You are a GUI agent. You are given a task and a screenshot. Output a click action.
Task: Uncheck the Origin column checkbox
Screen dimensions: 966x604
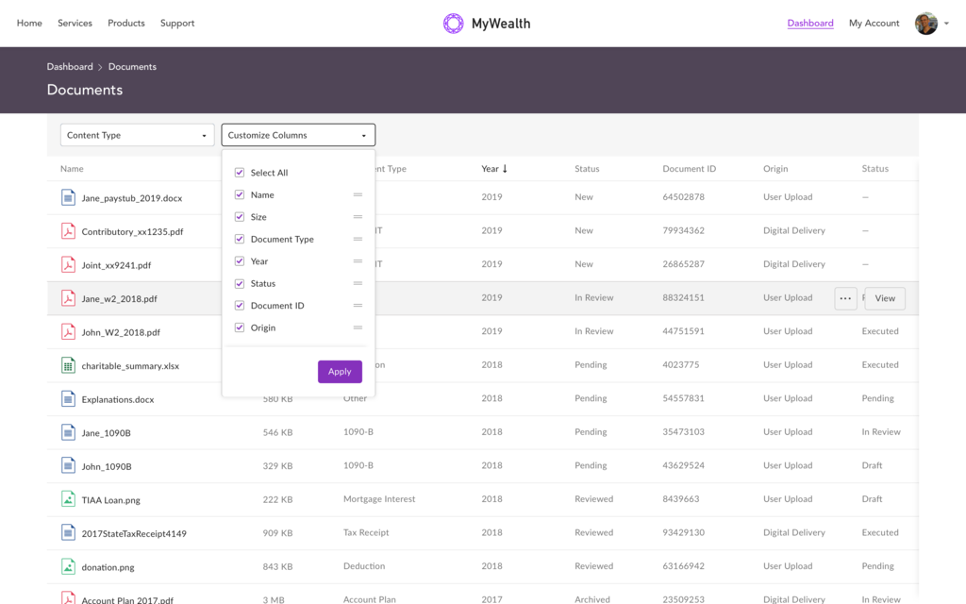coord(240,328)
